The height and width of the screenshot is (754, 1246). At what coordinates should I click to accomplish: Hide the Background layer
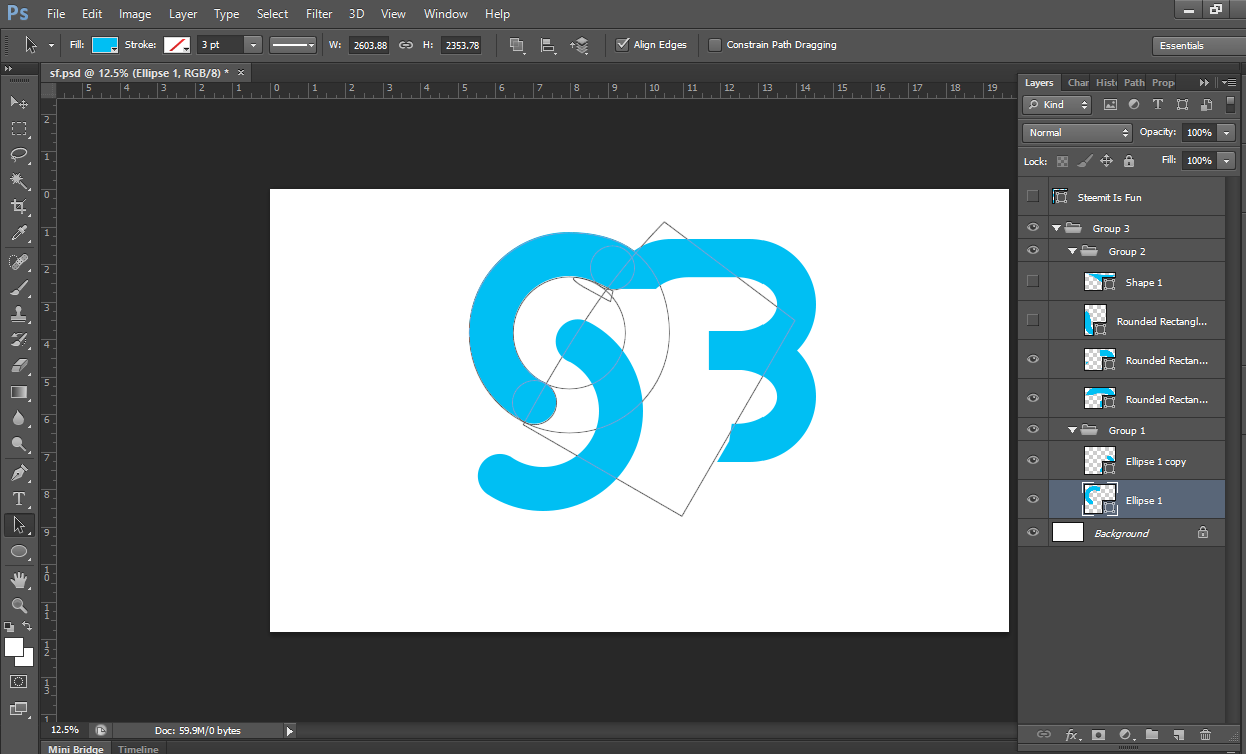click(x=1033, y=533)
